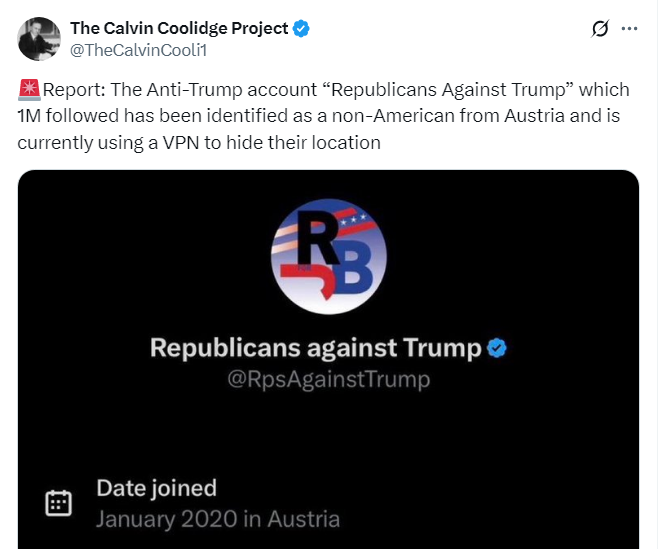Click the last line mentioning using a VPN

coord(199,142)
